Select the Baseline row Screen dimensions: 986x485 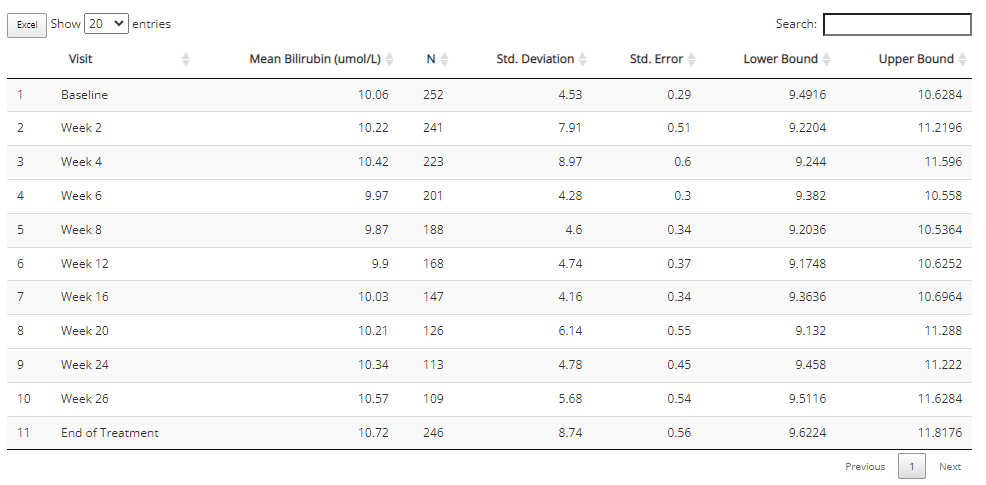click(x=489, y=95)
